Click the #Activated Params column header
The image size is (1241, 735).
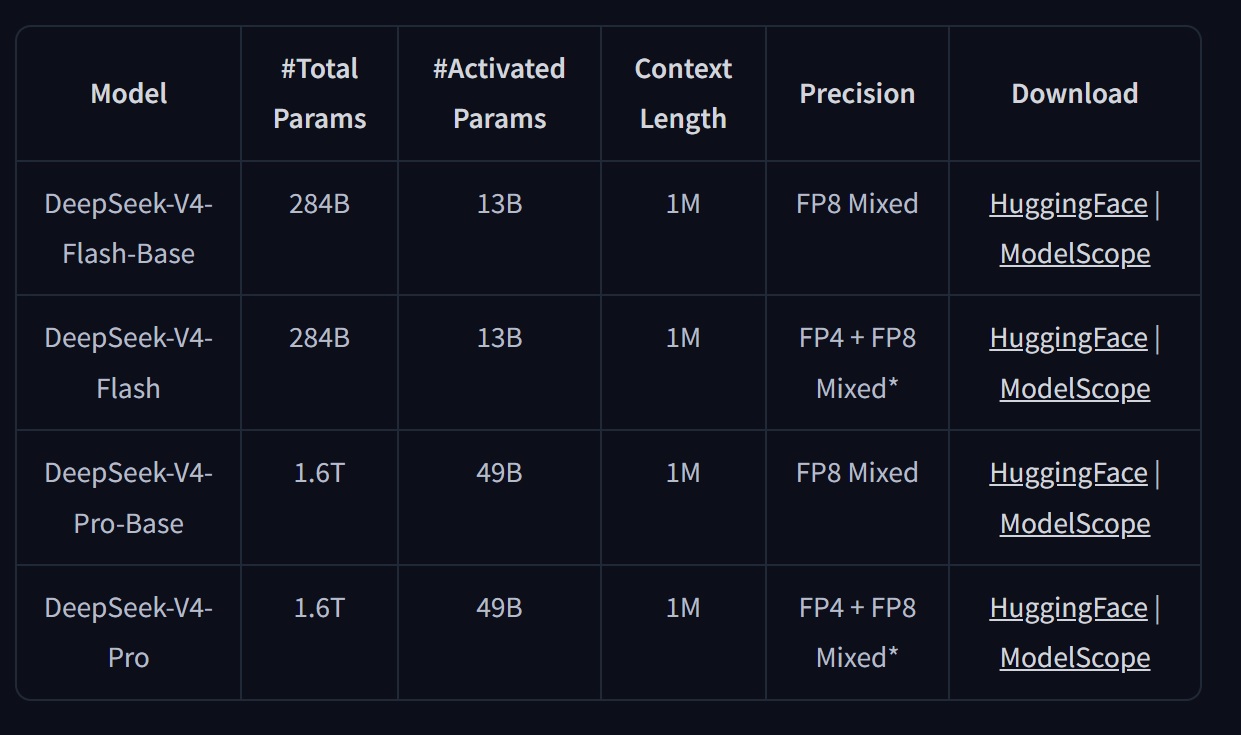(499, 94)
